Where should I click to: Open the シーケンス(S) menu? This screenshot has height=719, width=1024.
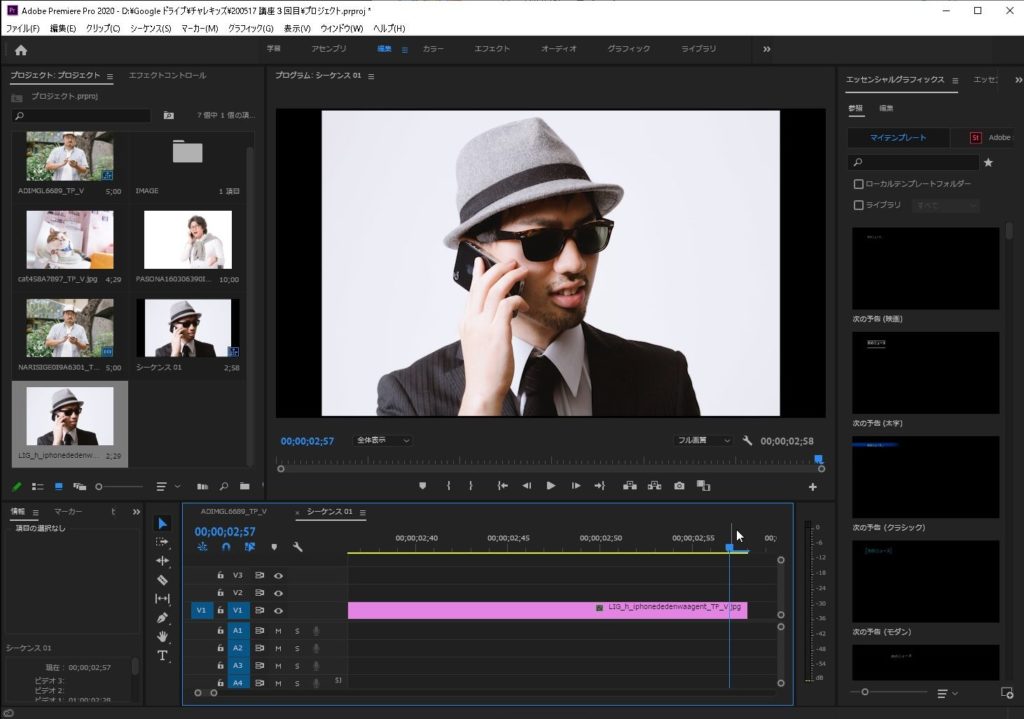tap(150, 28)
